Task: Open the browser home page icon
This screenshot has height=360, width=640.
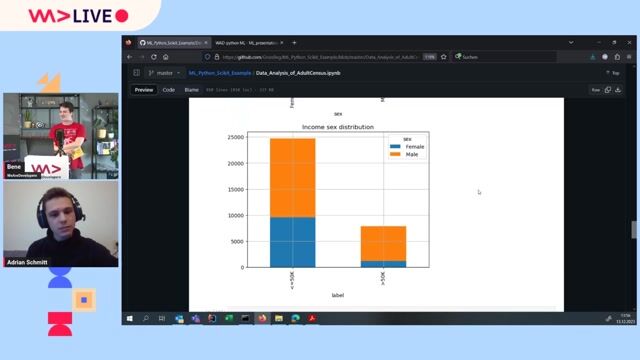Action: coord(166,57)
